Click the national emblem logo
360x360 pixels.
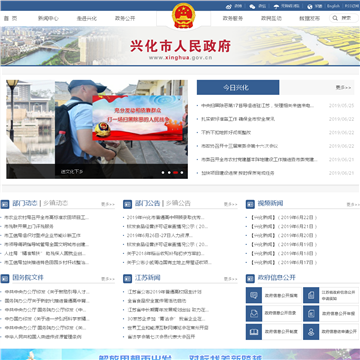[184, 15]
